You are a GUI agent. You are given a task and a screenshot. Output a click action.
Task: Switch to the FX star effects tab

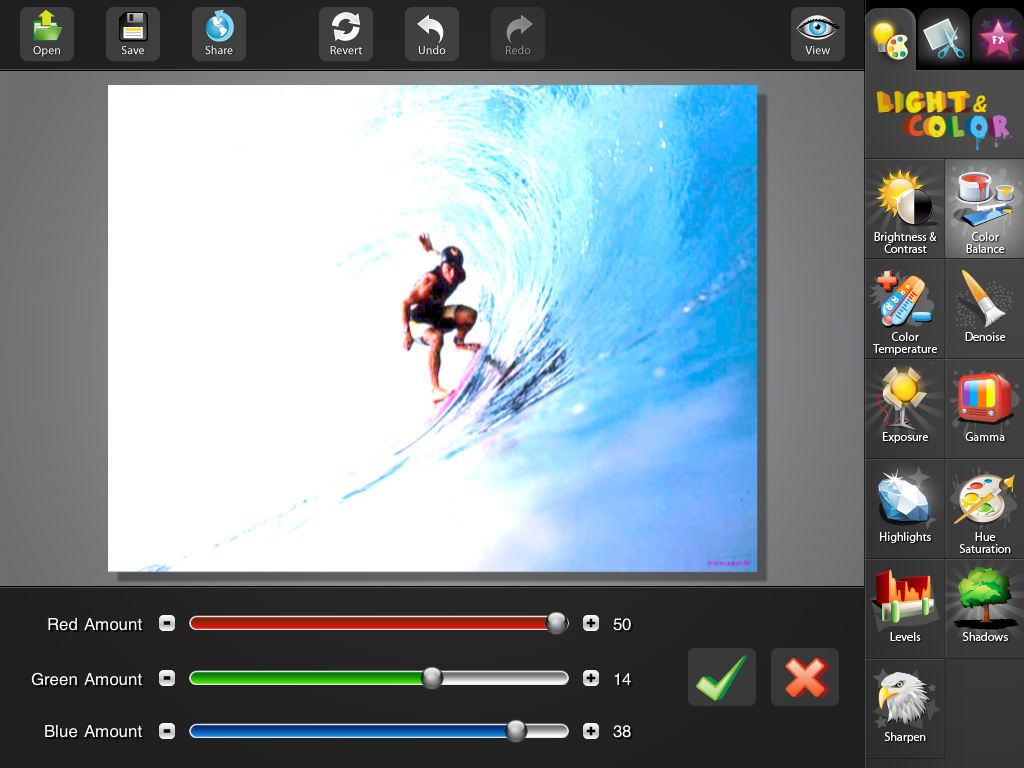[998, 39]
